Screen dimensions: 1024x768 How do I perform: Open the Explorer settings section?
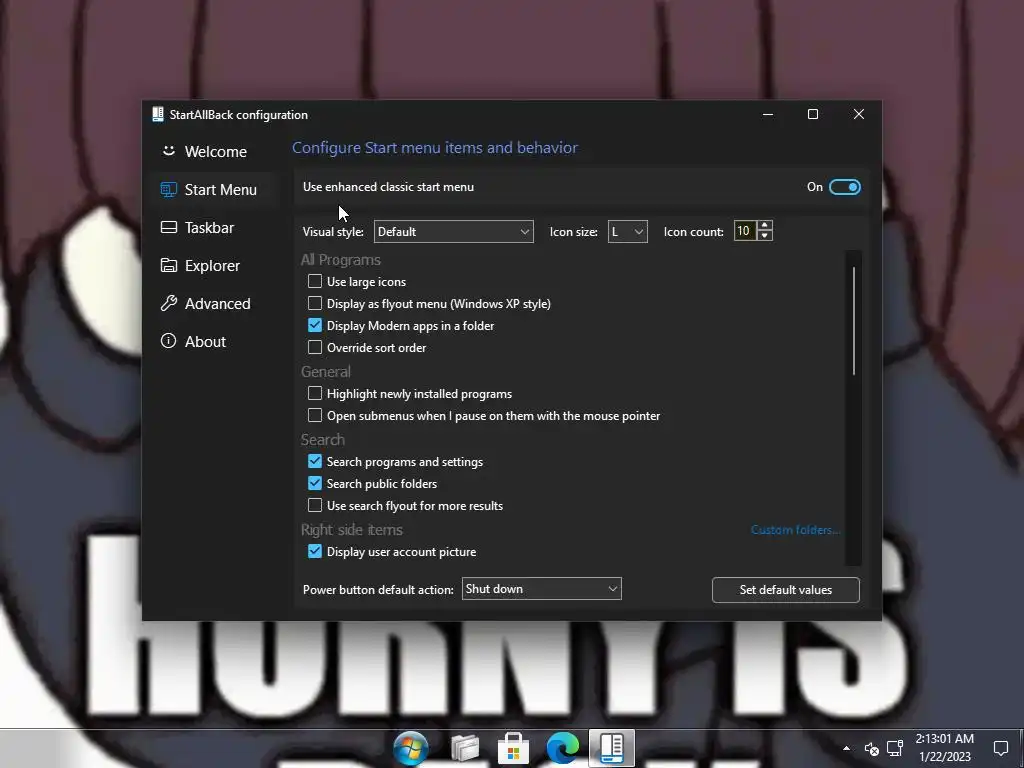point(215,265)
